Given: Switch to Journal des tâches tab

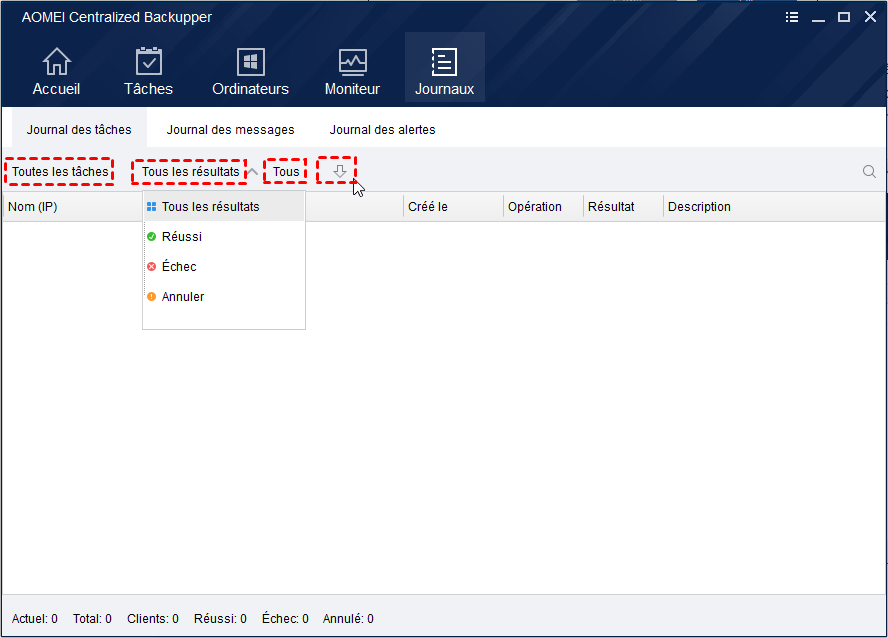Looking at the screenshot, I should [79, 130].
